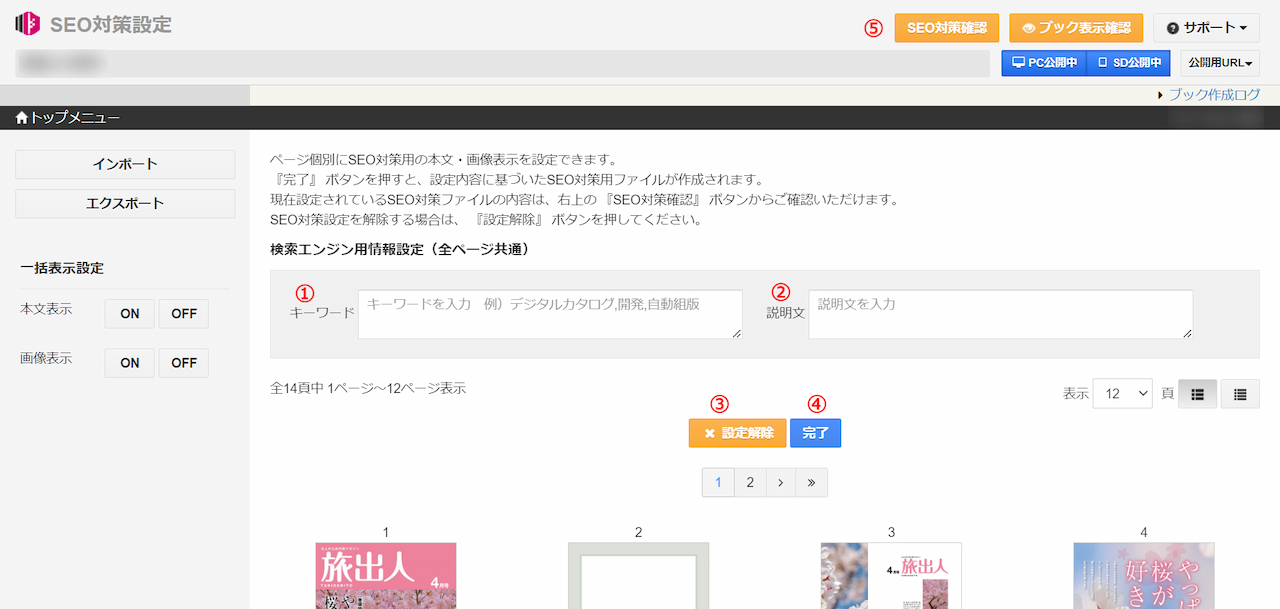Click the home icon beside トップメニュー

(19, 117)
